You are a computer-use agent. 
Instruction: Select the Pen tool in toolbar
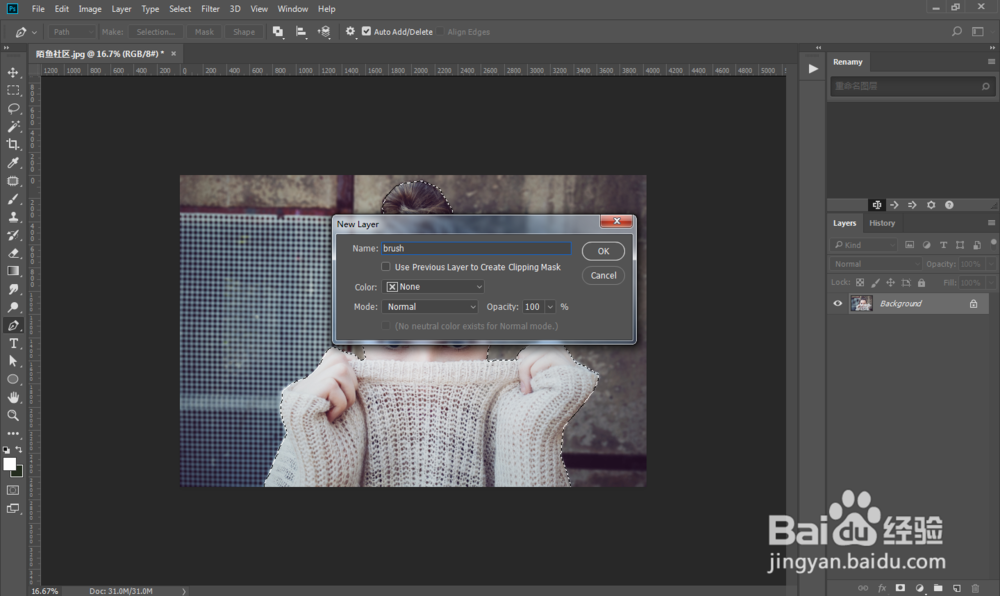13,325
